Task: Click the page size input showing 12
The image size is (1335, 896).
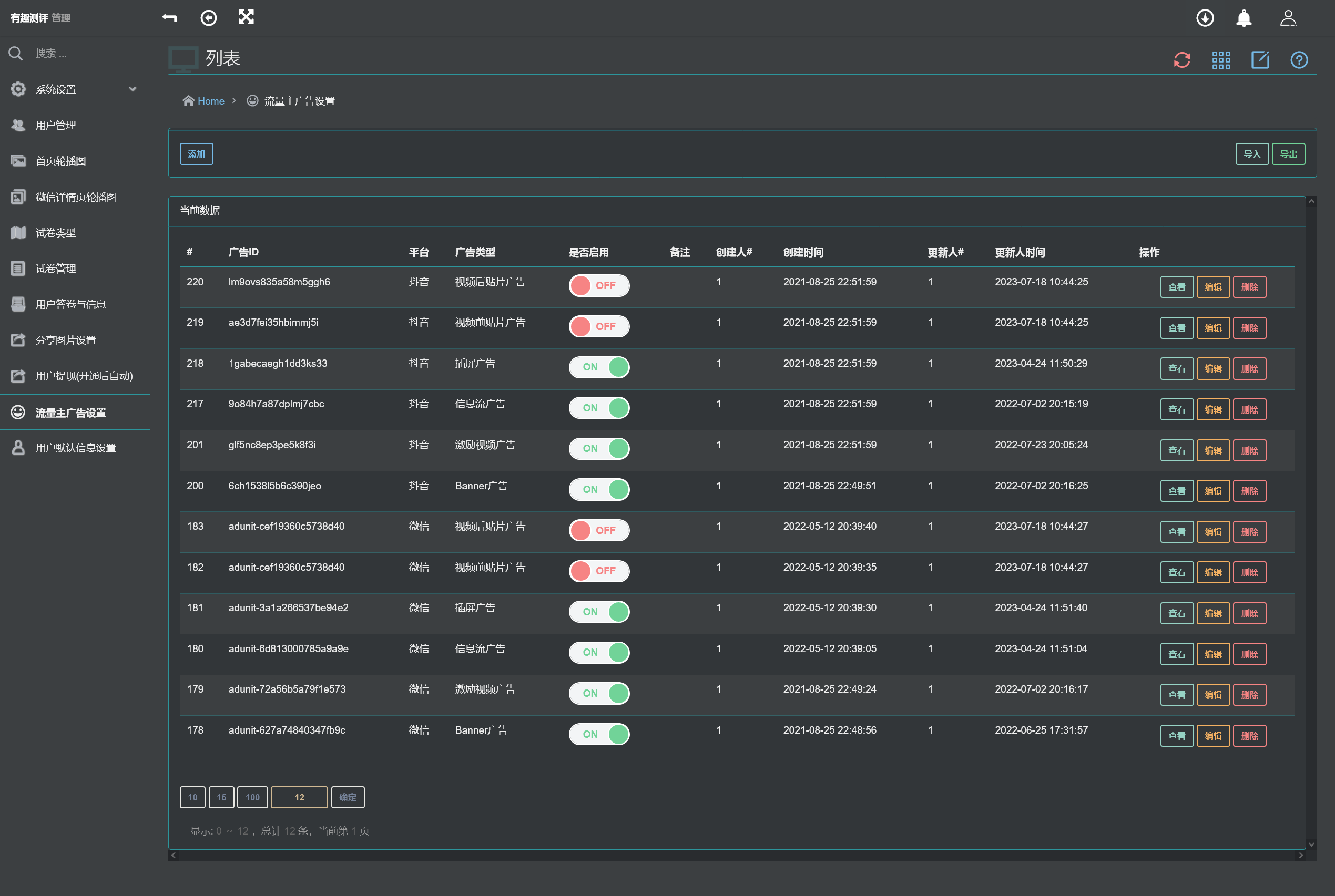Action: (299, 797)
